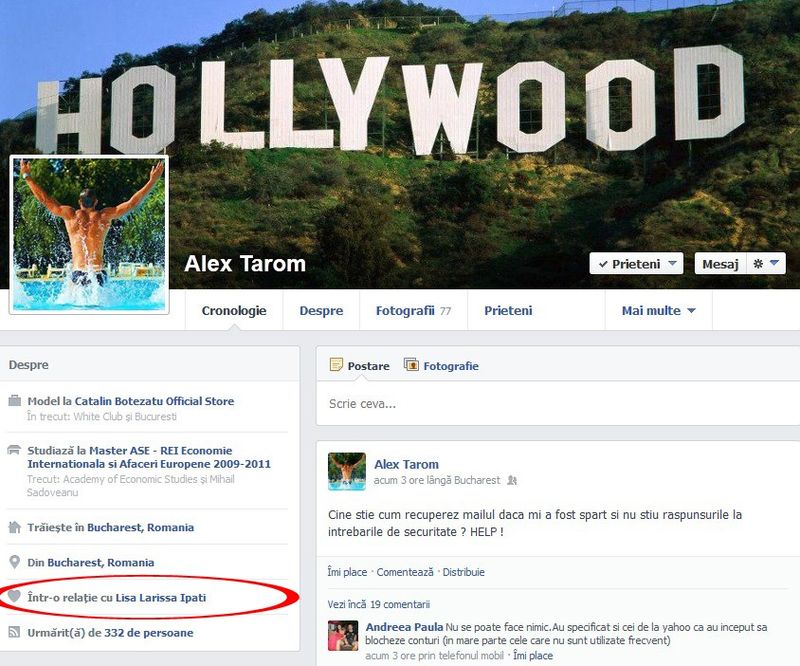Click Vezi încă 19 comentarii link

point(379,604)
